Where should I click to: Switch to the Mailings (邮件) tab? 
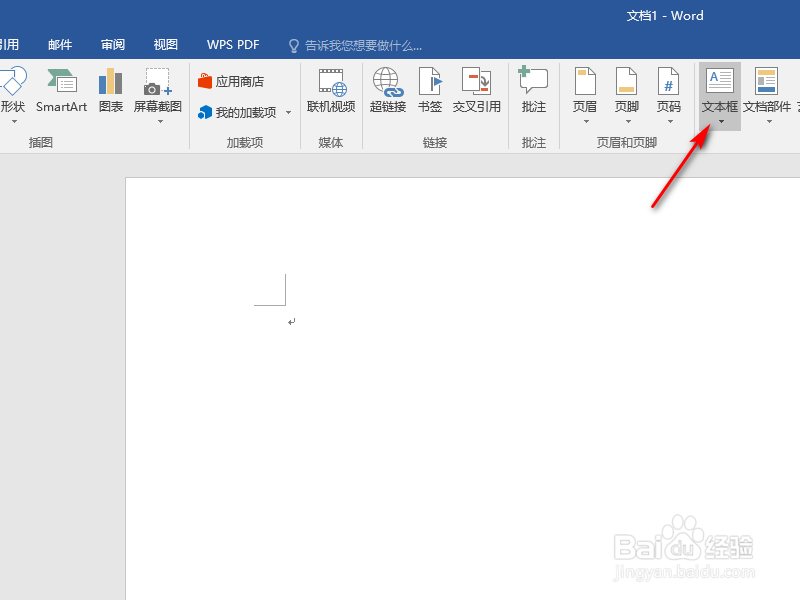pos(60,45)
